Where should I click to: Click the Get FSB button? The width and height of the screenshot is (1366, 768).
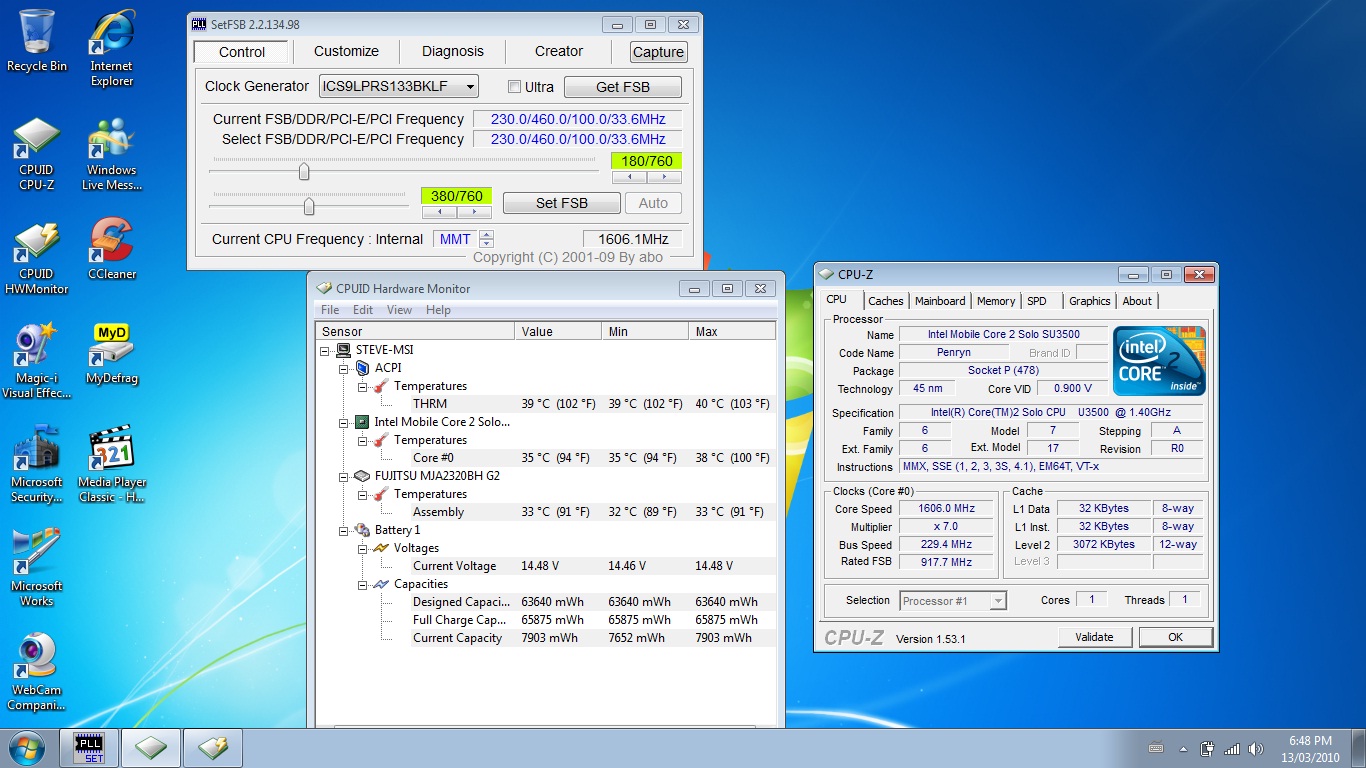pyautogui.click(x=623, y=87)
